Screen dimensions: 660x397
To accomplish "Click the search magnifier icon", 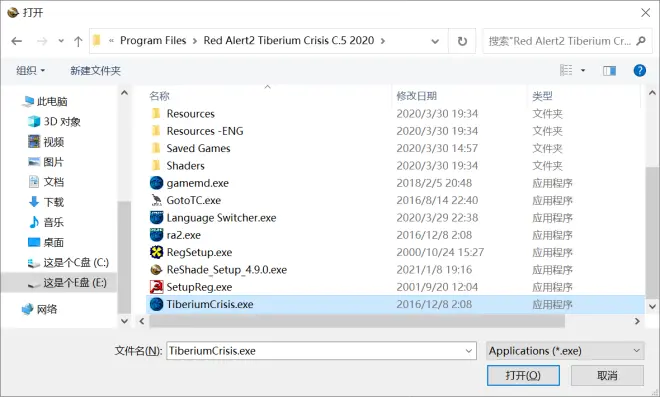I will click(641, 41).
